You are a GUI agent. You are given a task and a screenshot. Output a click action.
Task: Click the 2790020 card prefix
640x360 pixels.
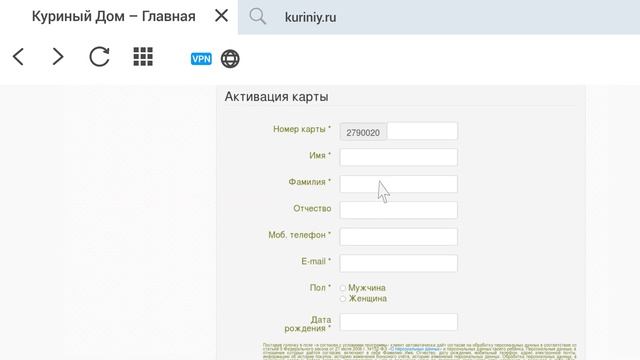pos(363,133)
